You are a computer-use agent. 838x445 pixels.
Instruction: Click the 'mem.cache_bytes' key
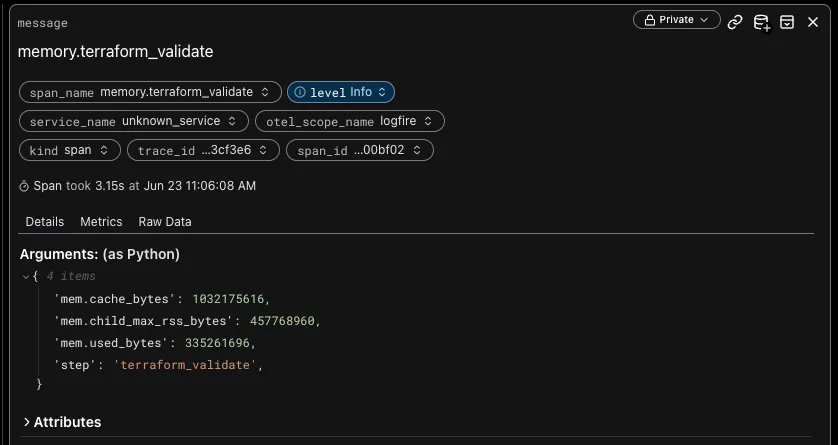[114, 299]
